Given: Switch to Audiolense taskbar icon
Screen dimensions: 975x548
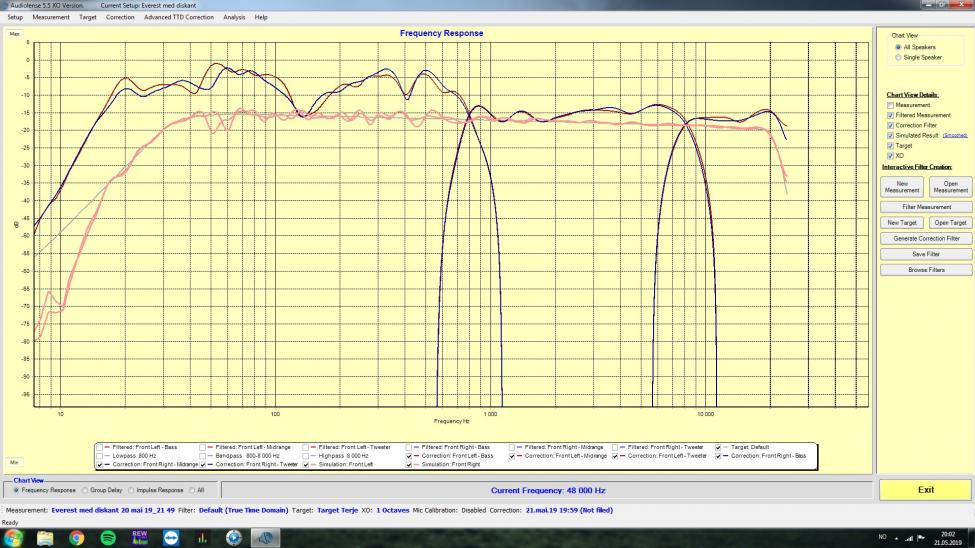Looking at the screenshot, I should coord(266,538).
